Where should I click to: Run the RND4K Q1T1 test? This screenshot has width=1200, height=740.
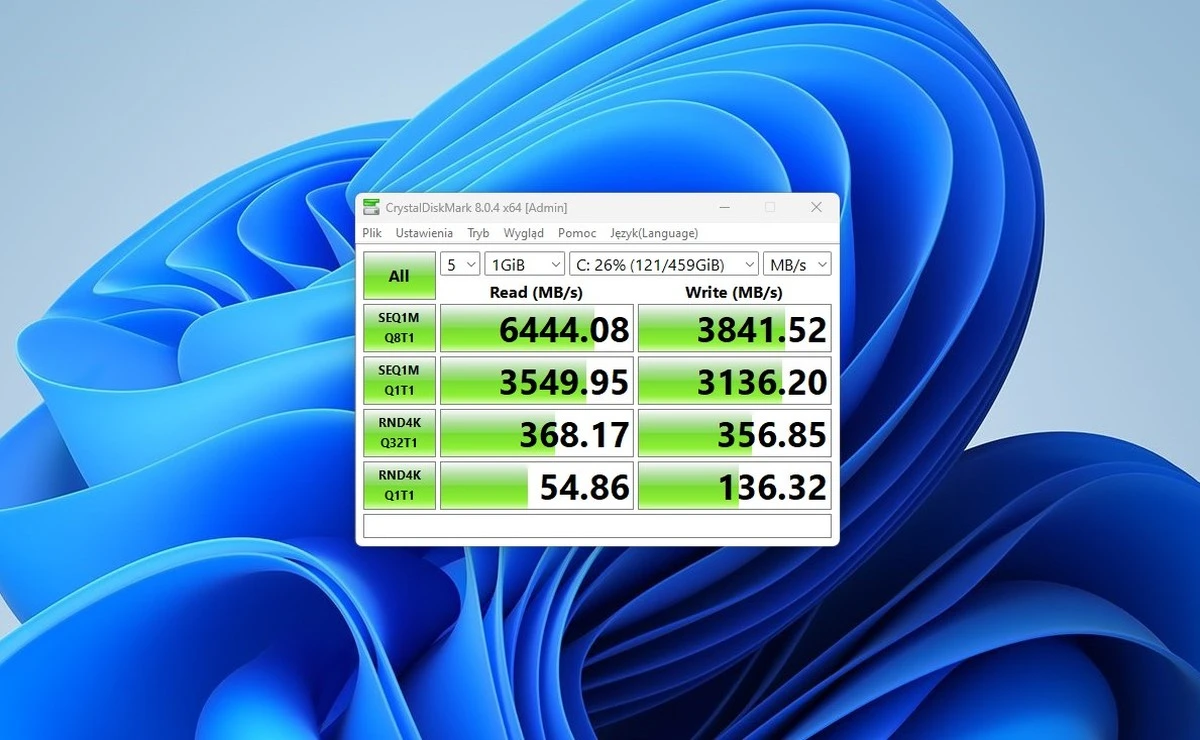(x=399, y=485)
